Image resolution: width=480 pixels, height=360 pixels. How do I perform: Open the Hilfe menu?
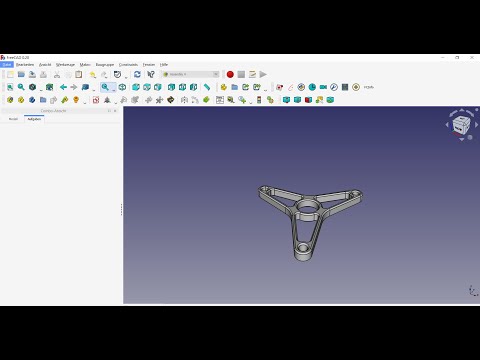164,64
